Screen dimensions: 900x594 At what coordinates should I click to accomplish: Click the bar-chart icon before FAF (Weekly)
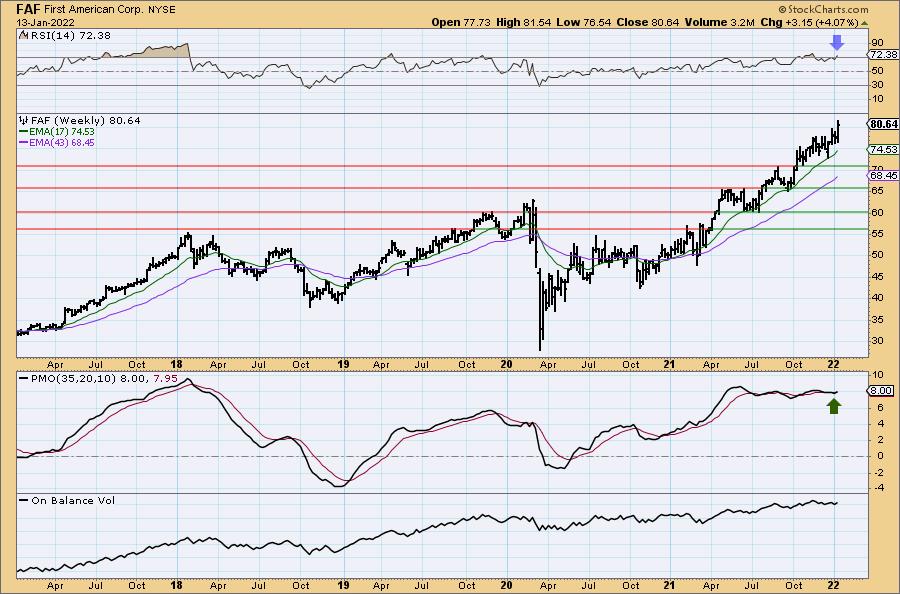click(x=24, y=121)
